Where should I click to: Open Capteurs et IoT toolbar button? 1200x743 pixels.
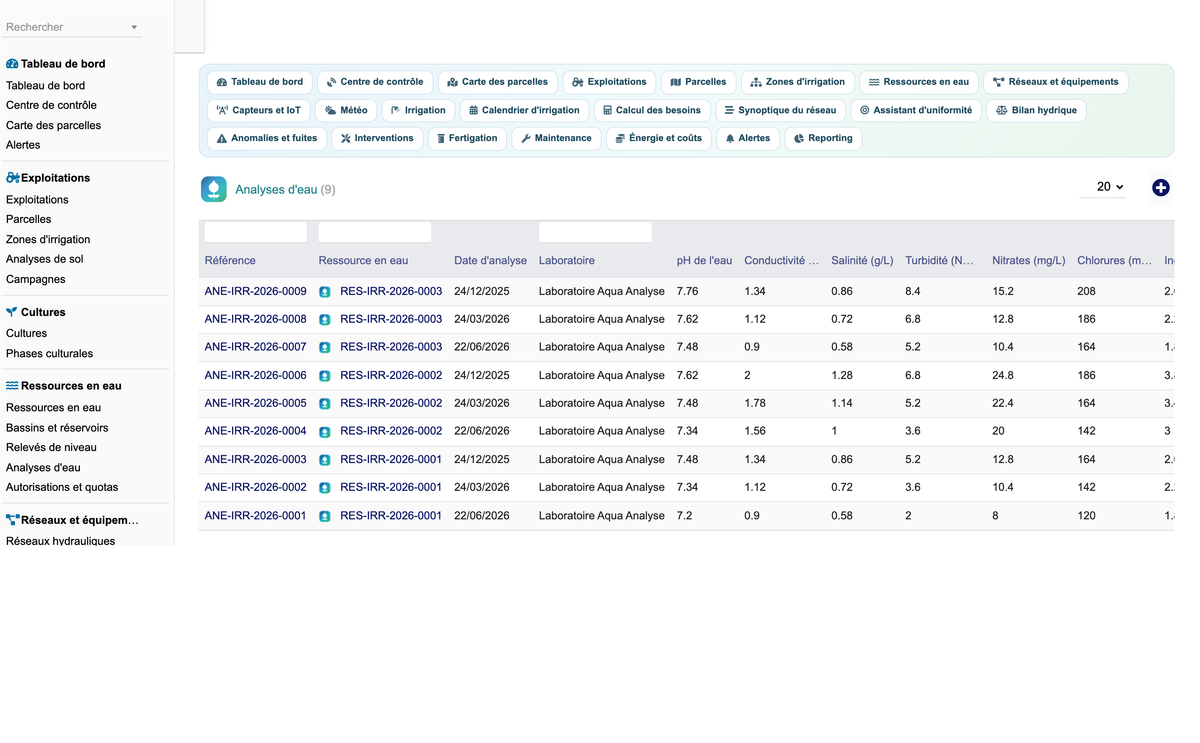click(258, 110)
